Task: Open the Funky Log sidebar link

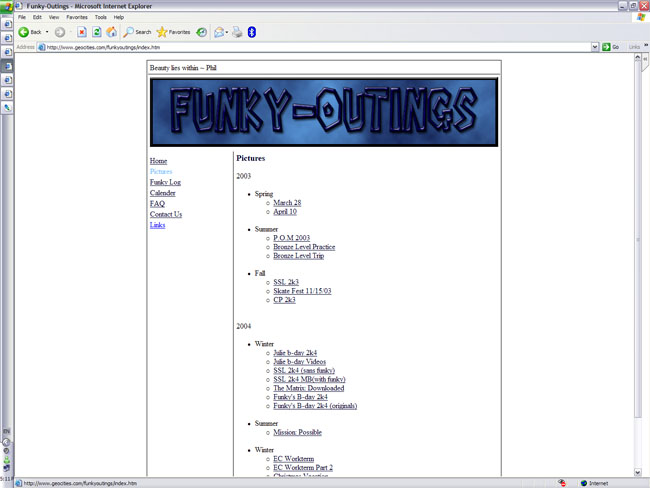Action: [x=165, y=183]
